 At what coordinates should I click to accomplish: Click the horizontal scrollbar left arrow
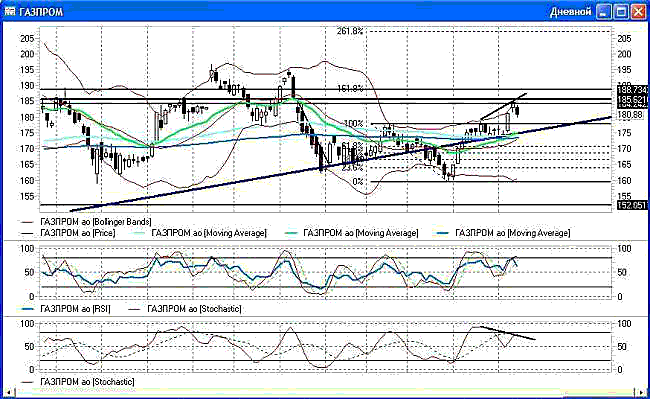(x=8, y=392)
